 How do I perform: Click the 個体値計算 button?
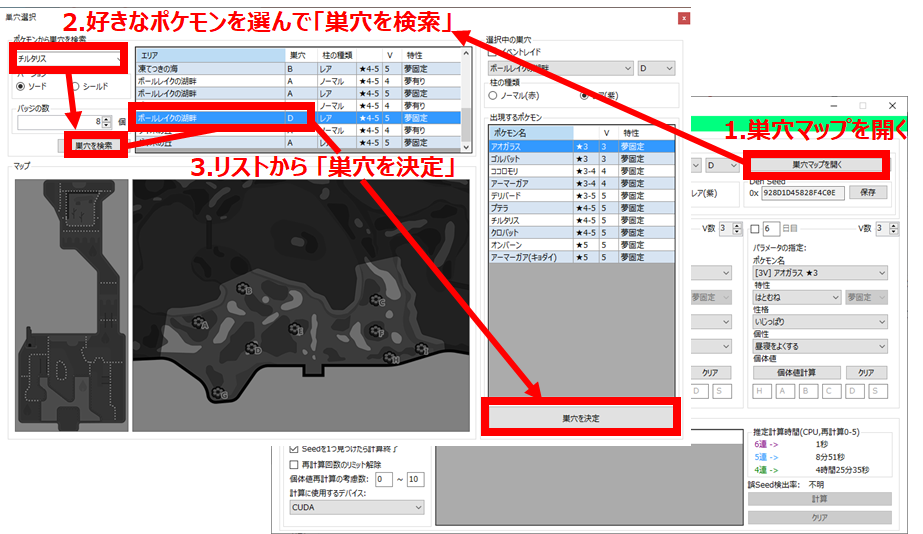point(796,373)
